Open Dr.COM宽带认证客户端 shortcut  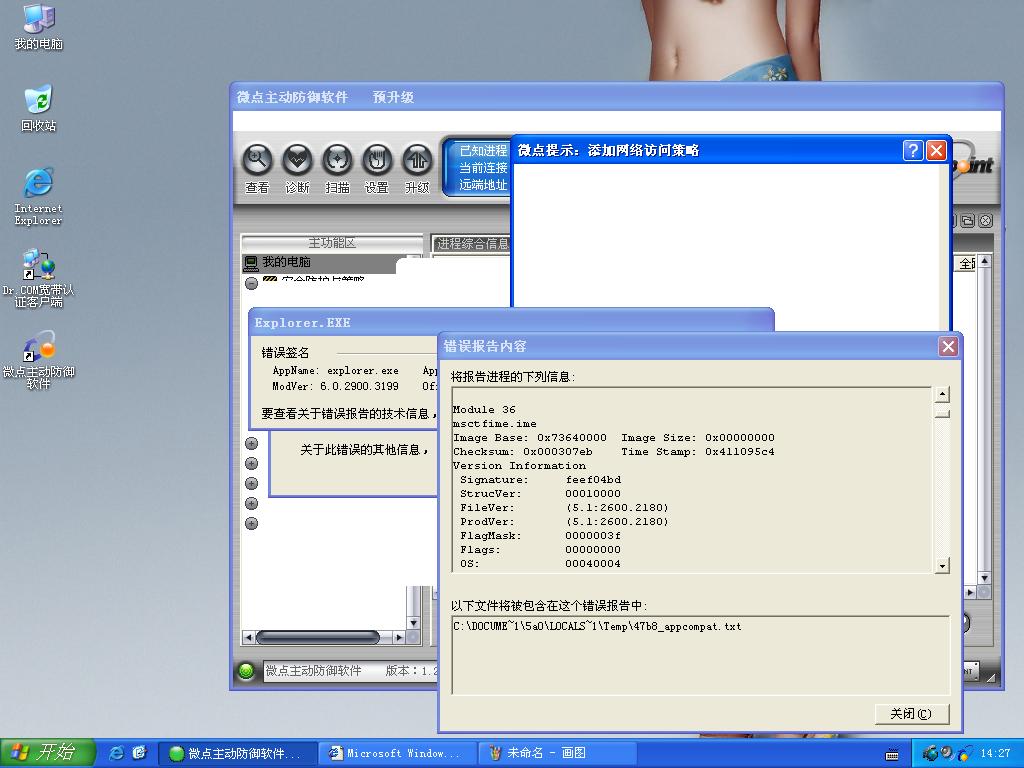39,278
